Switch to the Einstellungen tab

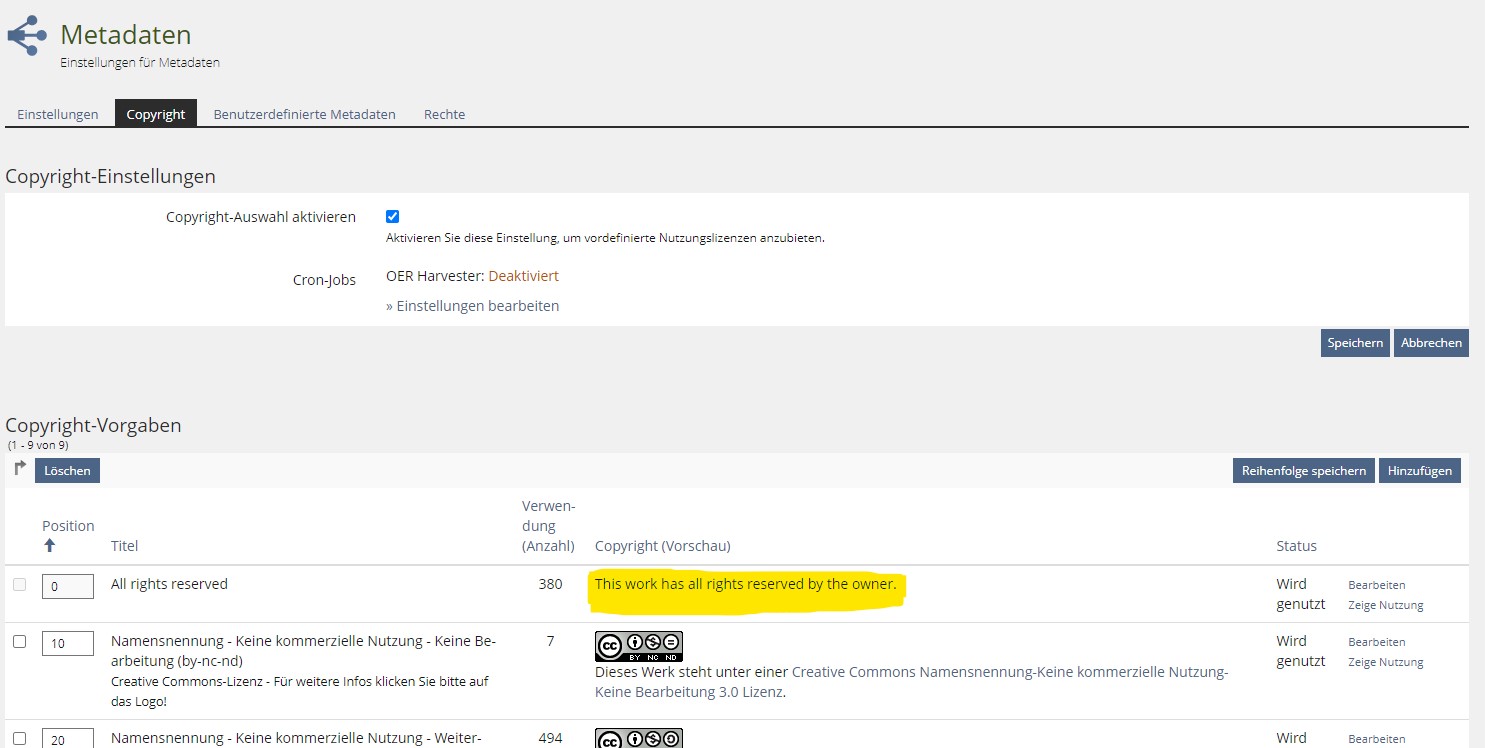point(58,114)
